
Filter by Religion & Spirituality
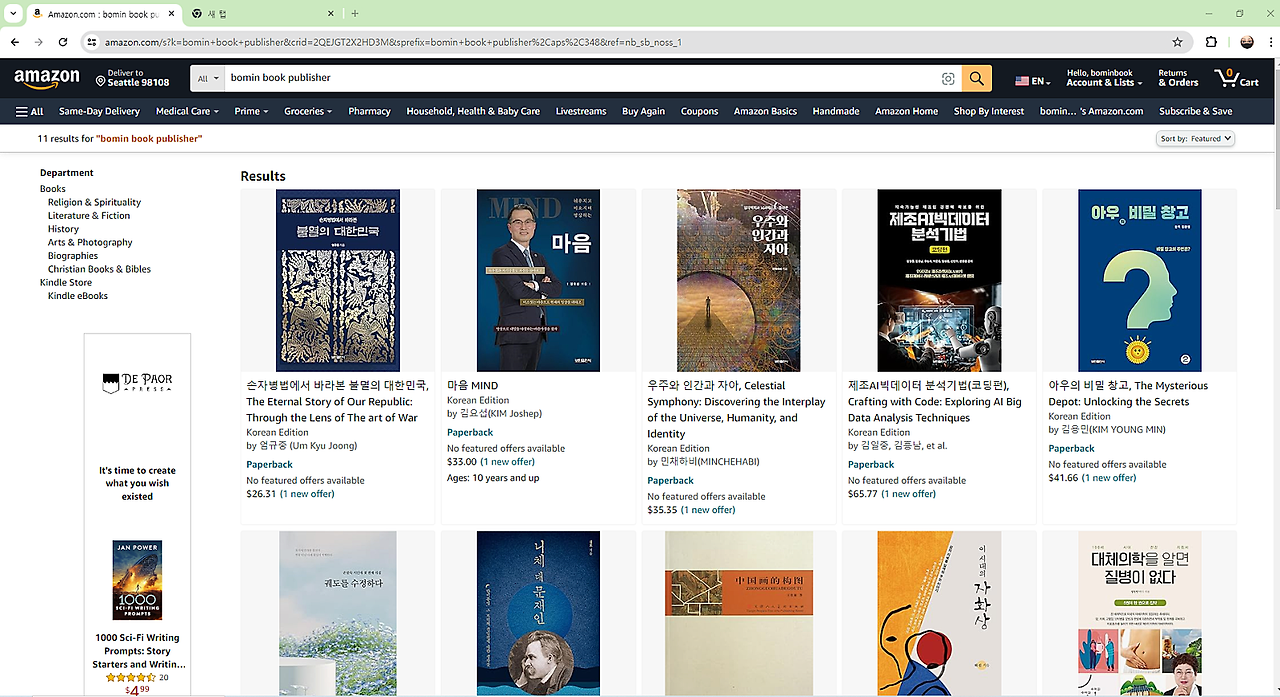[94, 202]
